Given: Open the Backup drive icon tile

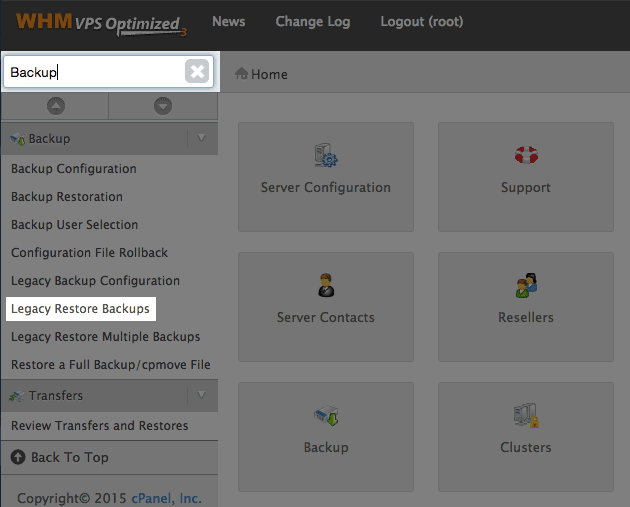Looking at the screenshot, I should [326, 415].
